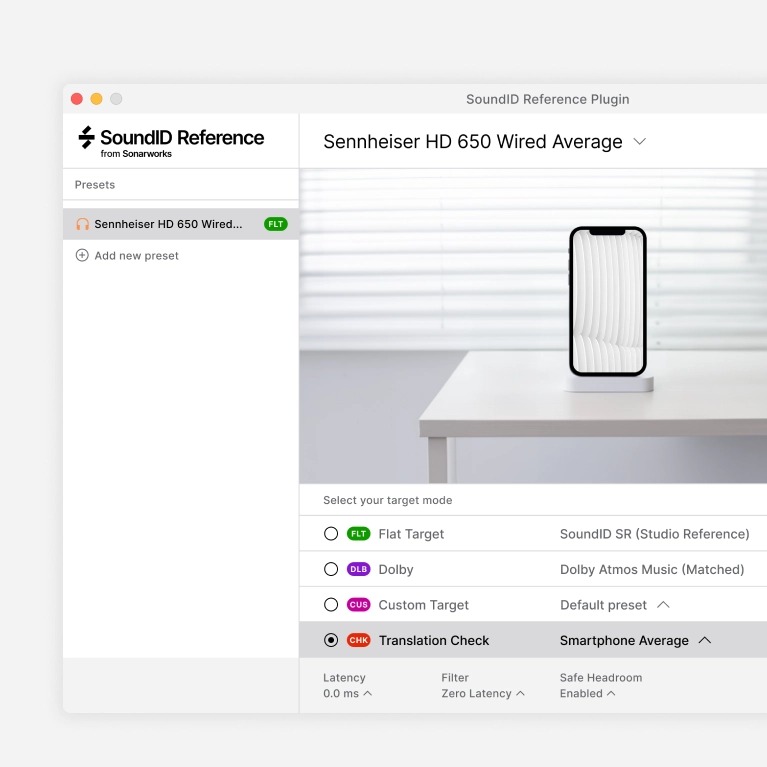Click the magenta CUS badge beside Custom Target

click(x=359, y=605)
